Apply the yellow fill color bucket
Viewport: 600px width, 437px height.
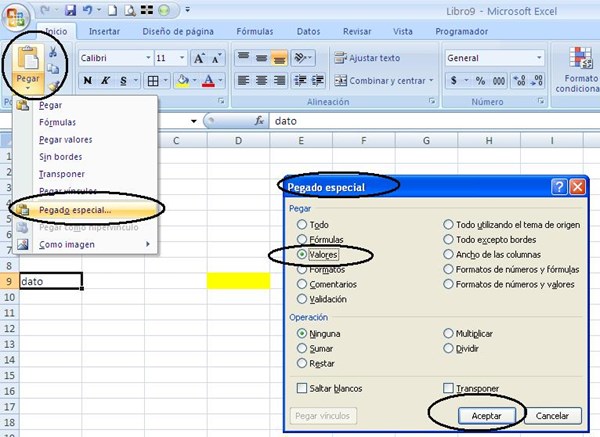(x=183, y=81)
